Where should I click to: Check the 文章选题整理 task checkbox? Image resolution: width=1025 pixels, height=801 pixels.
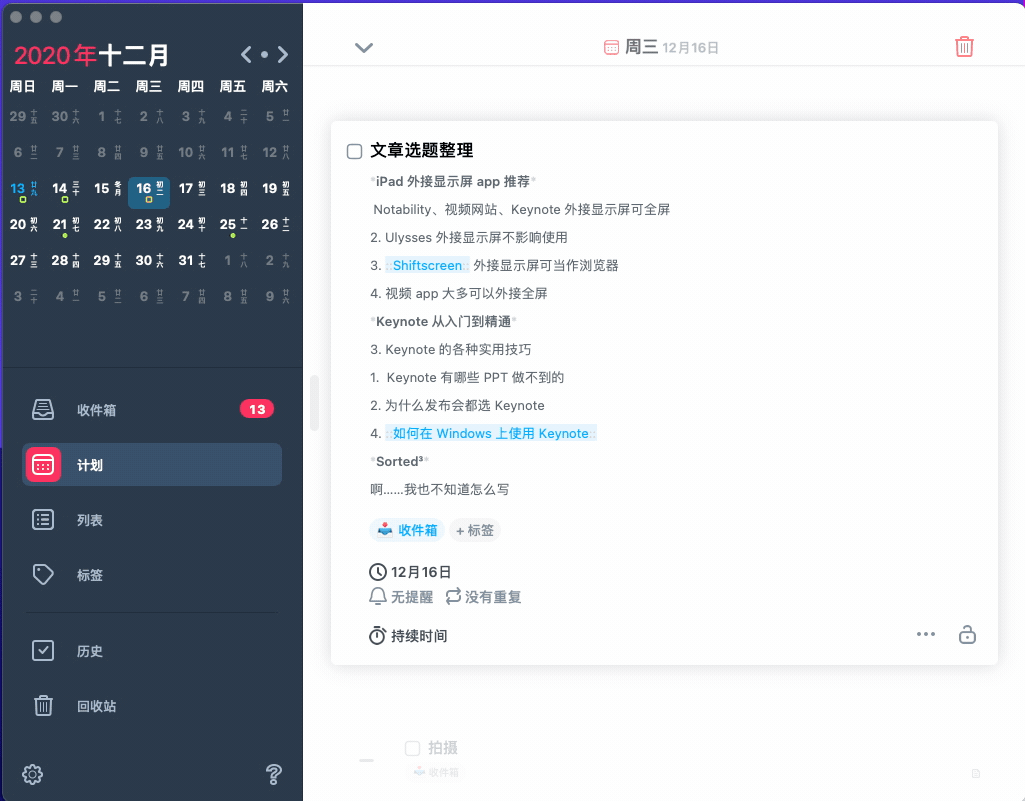click(x=354, y=152)
